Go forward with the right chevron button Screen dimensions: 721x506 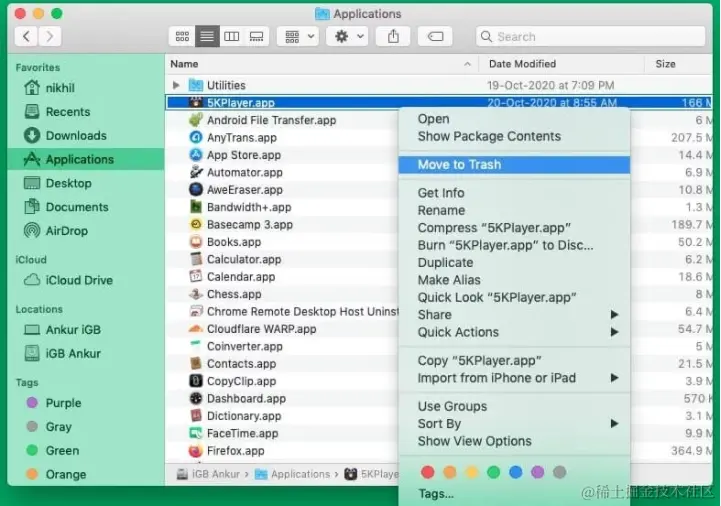pyautogui.click(x=50, y=36)
